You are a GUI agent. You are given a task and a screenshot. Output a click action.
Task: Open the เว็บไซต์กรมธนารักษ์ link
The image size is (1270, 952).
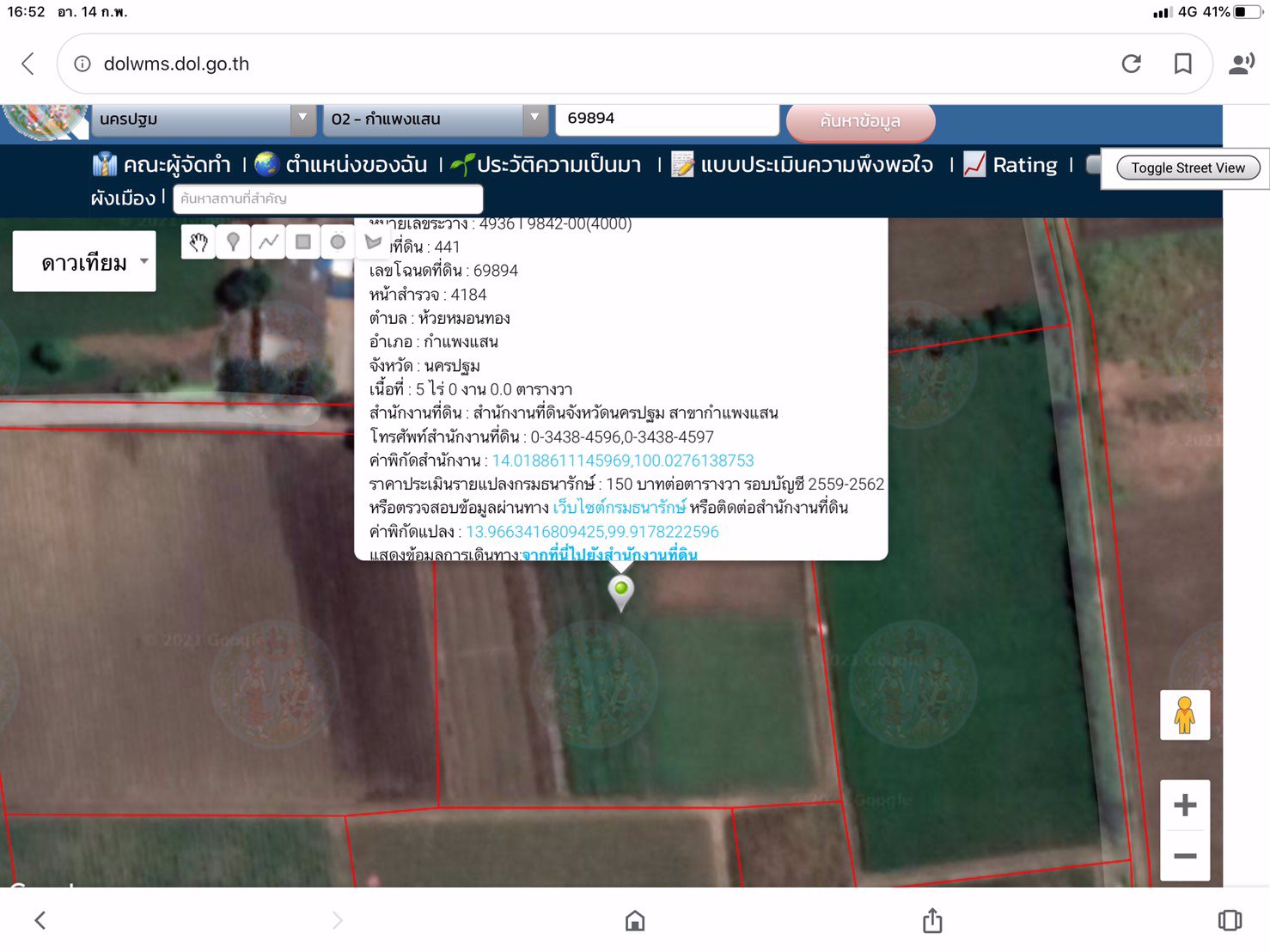click(x=619, y=508)
